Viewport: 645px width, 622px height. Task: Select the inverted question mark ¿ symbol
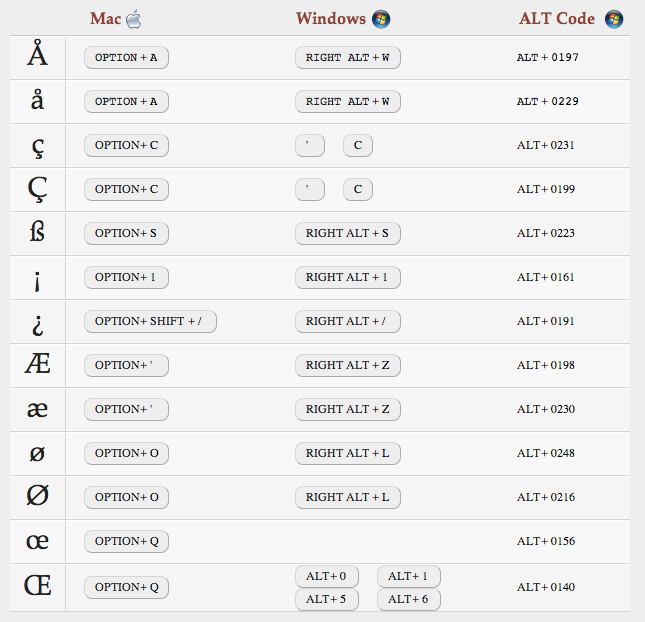pos(37,321)
